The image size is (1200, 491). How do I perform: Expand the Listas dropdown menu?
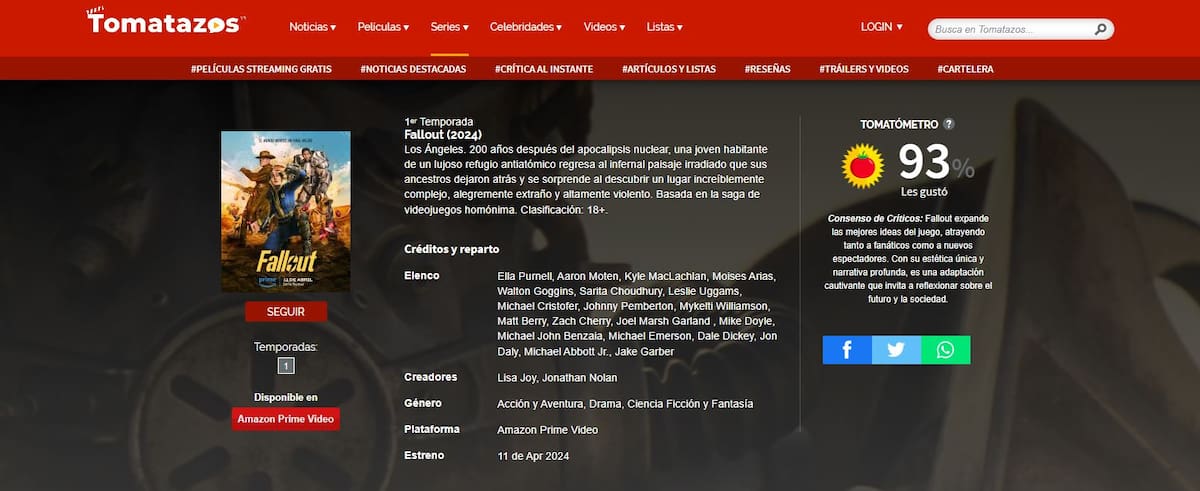pyautogui.click(x=665, y=27)
